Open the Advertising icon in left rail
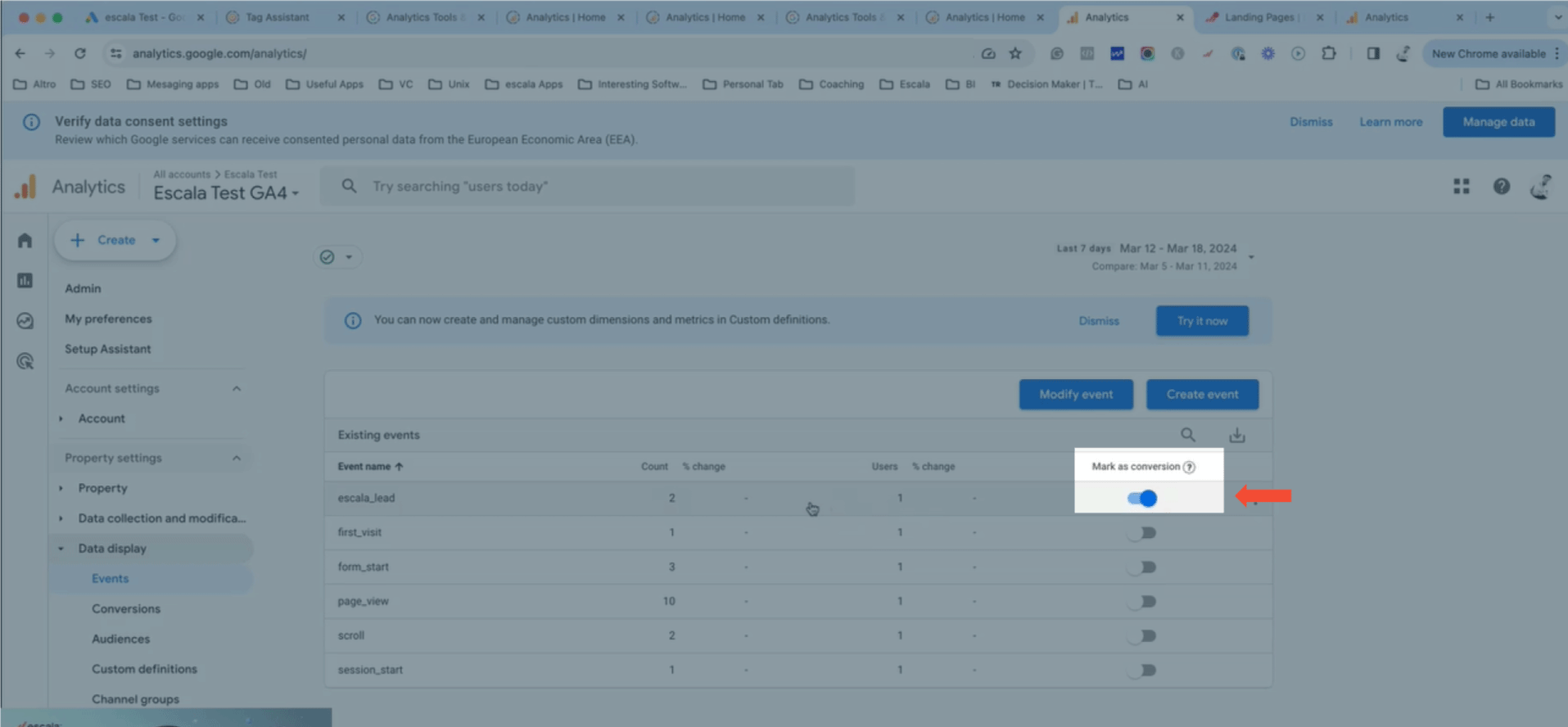 pos(25,361)
